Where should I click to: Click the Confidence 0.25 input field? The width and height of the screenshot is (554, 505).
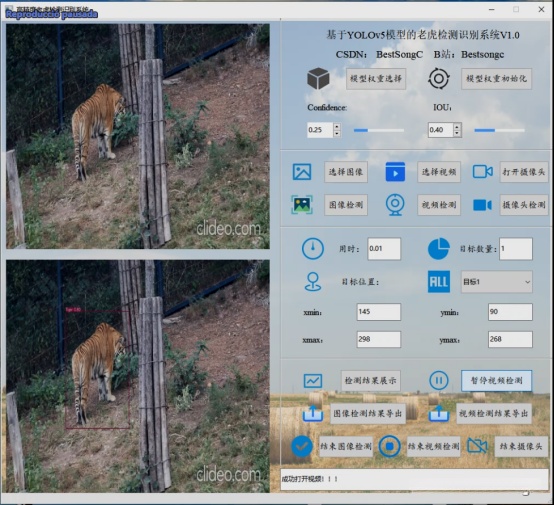pos(320,130)
